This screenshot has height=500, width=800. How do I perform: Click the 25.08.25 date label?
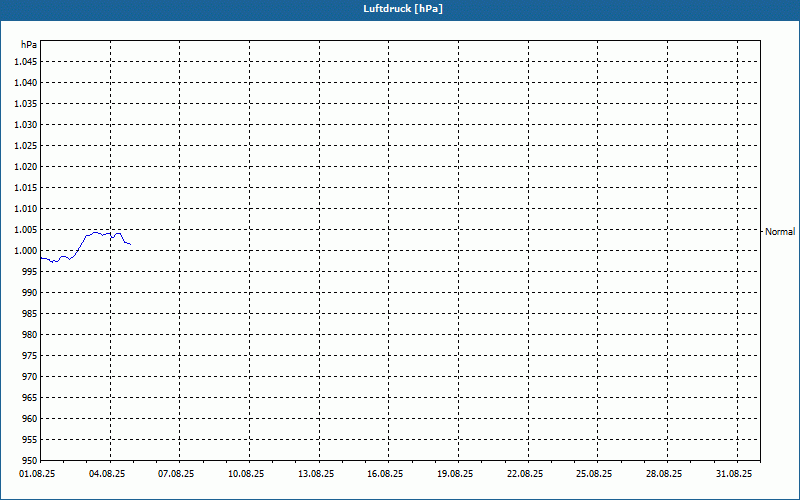click(x=594, y=474)
